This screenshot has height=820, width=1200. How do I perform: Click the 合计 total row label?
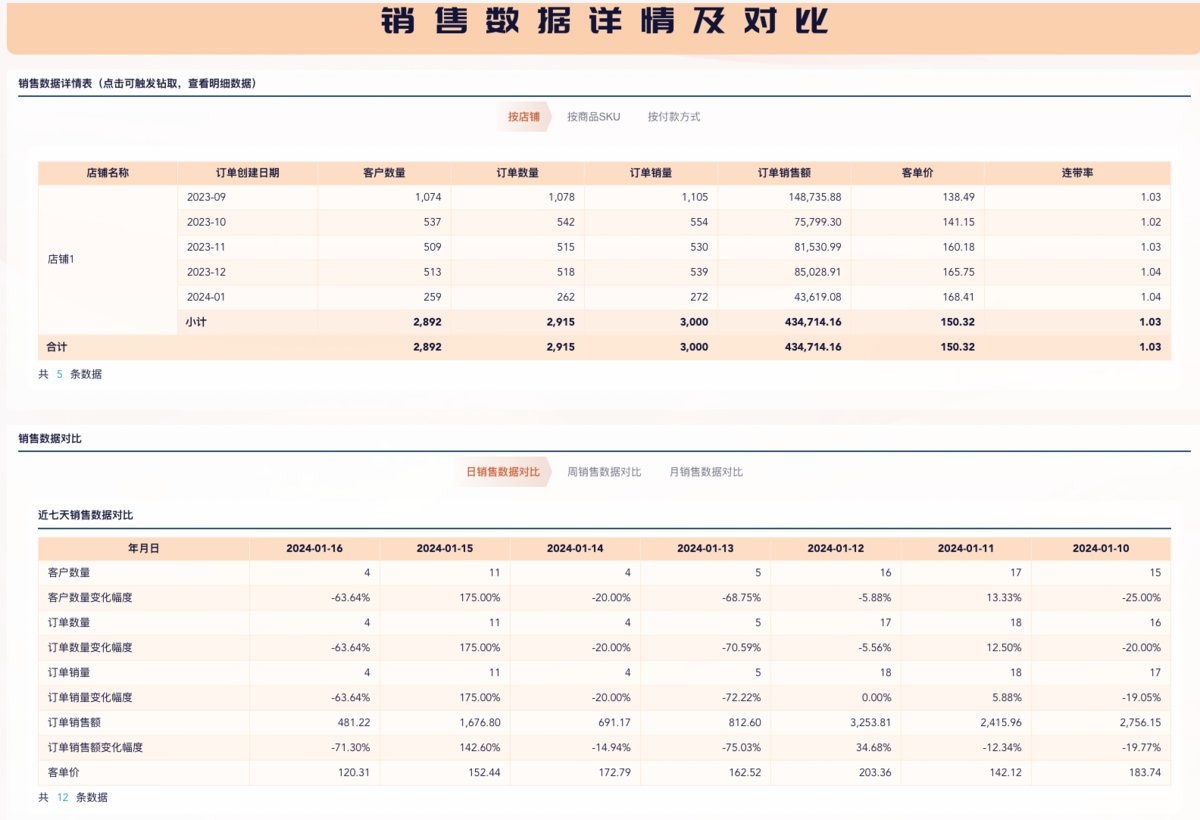point(57,347)
